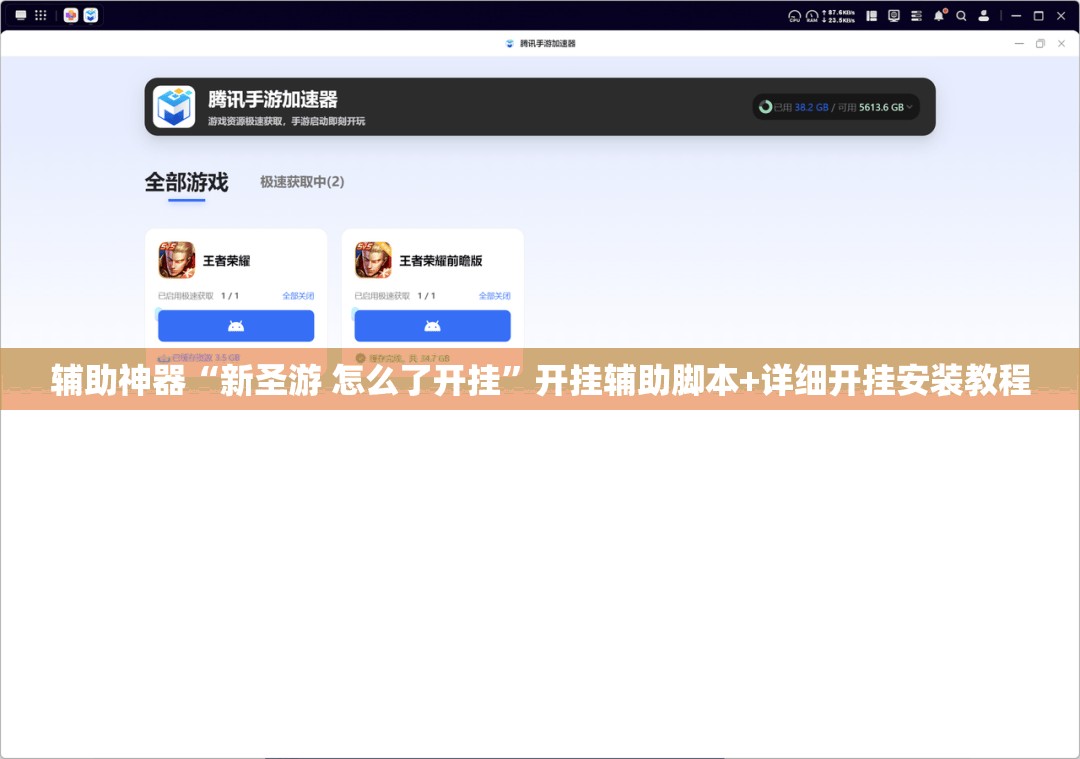Click Android button on 王者荣耀 card
The image size is (1080, 759).
(x=236, y=326)
